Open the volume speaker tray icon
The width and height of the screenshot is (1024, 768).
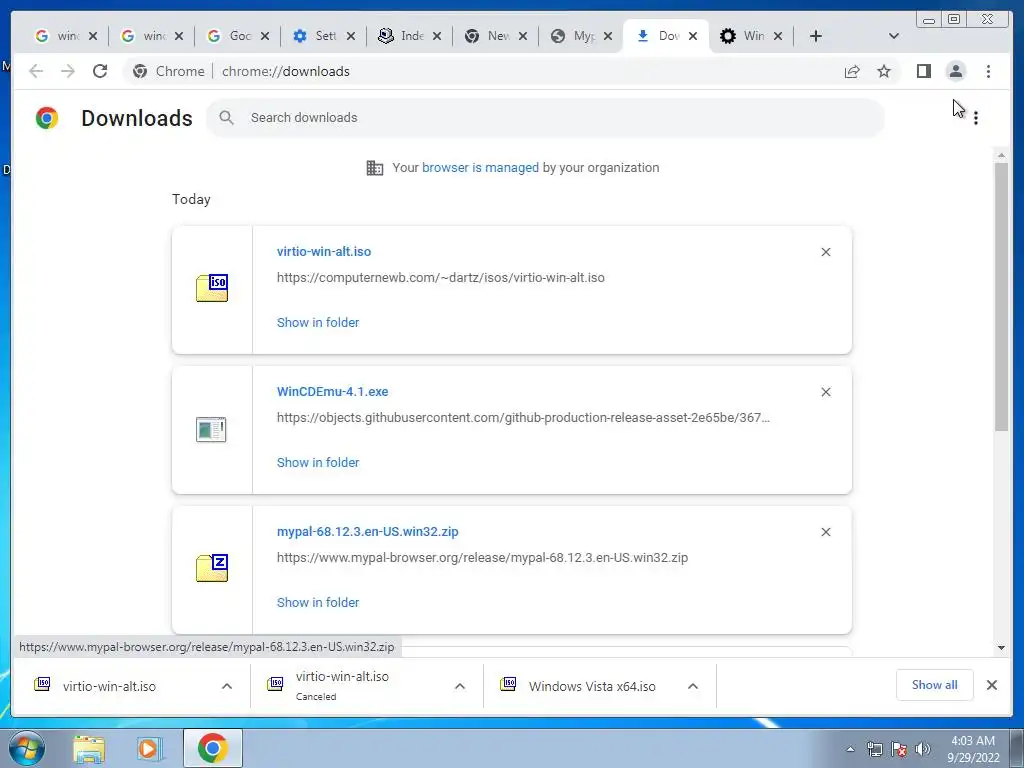point(923,749)
